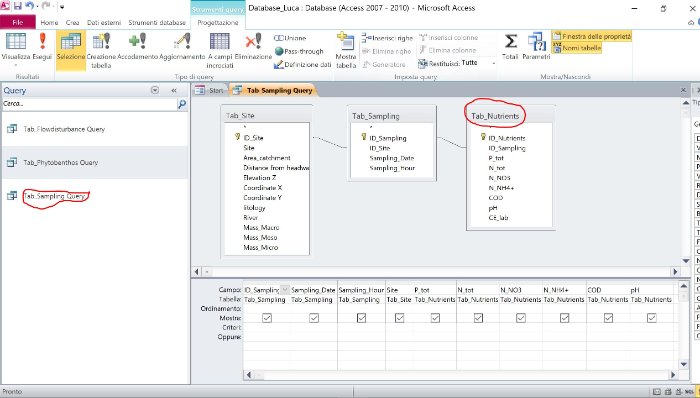Open the quick access toolbar customize arrow
This screenshot has width=700, height=398.
(x=62, y=7)
